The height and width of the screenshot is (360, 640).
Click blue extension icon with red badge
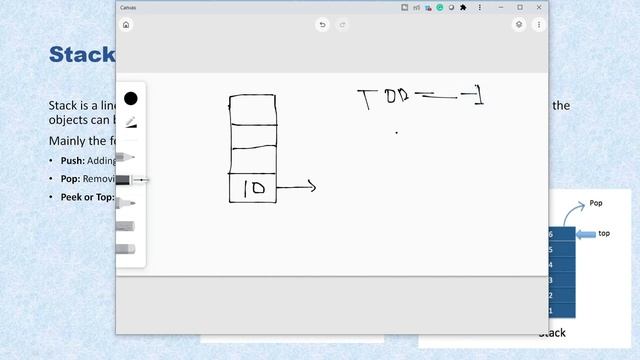(x=428, y=8)
